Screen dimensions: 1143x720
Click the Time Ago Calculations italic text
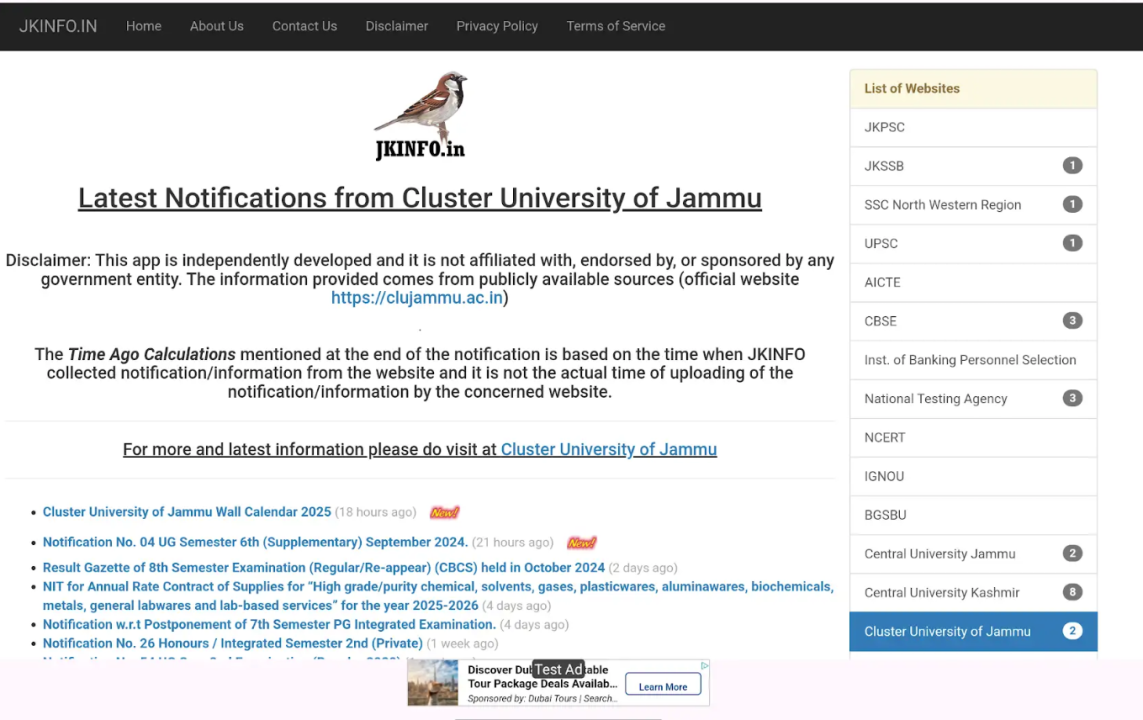point(152,354)
